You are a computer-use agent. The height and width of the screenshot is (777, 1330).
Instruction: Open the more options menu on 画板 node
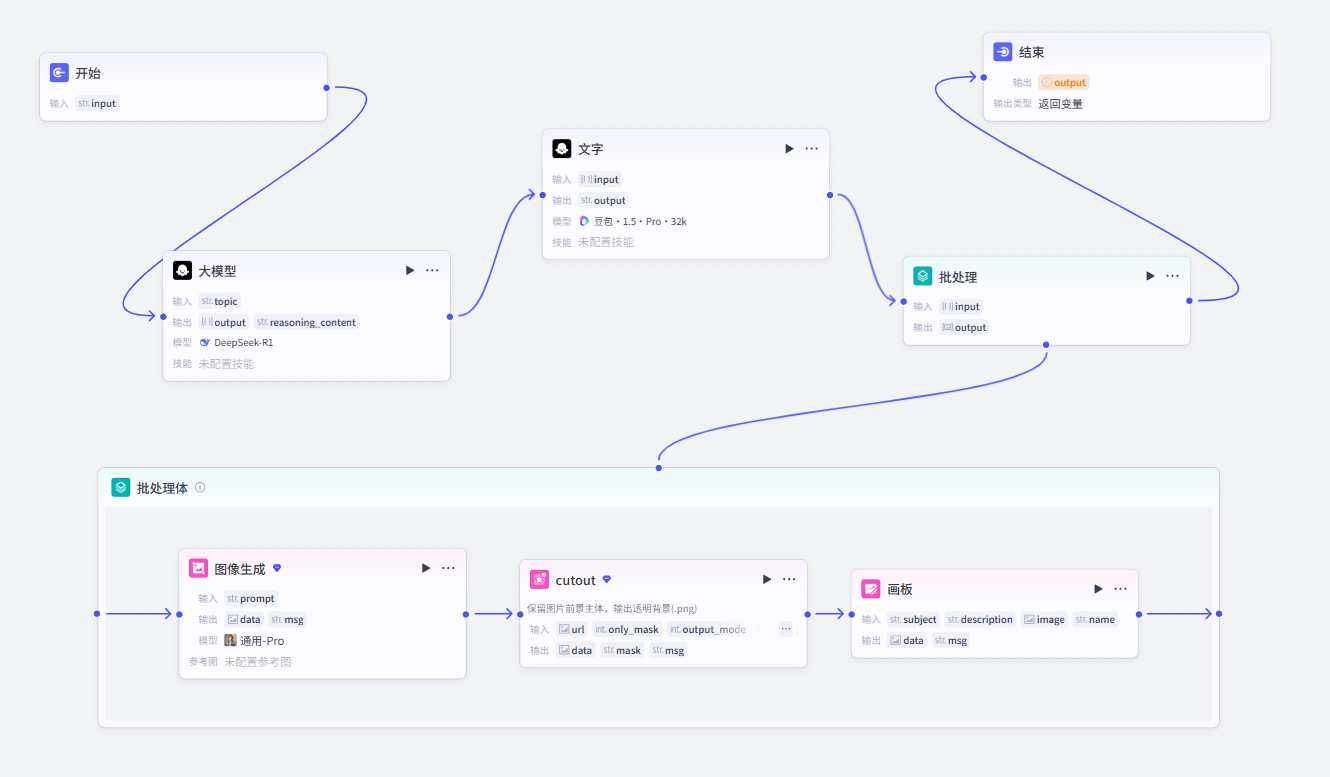1120,589
